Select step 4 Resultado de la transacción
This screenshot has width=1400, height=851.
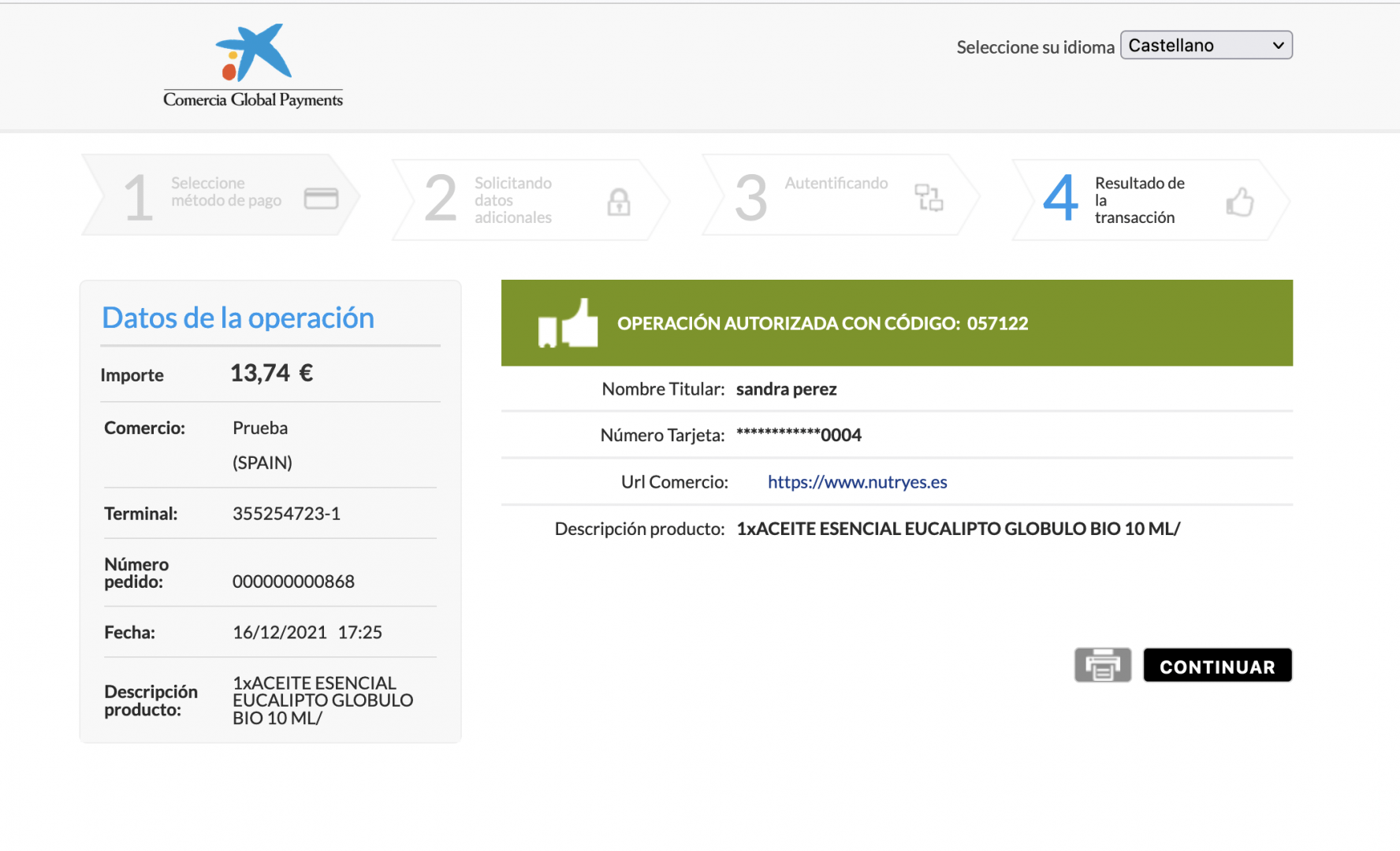click(1151, 200)
